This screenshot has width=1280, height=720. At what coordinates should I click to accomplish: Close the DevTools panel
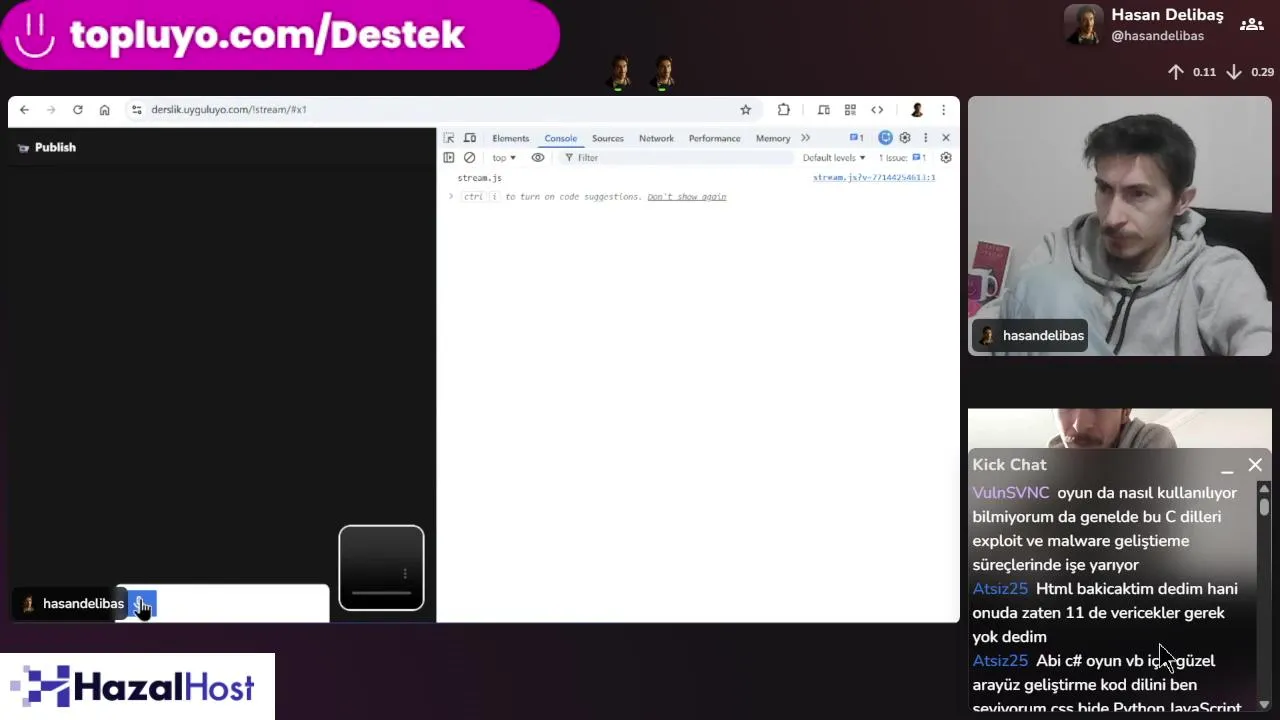click(x=946, y=138)
